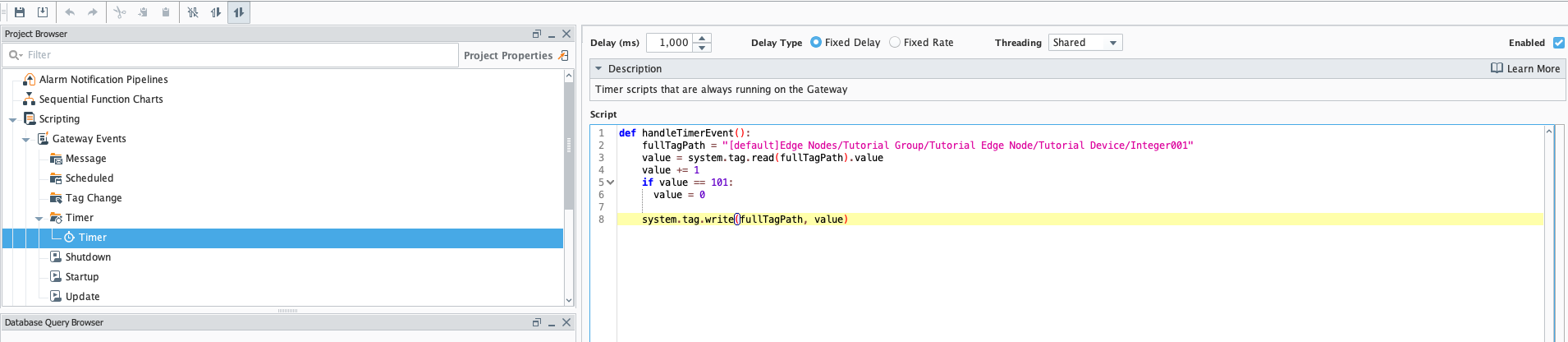The height and width of the screenshot is (342, 1568).
Task: Click the Save project toolbar icon
Action: click(20, 12)
